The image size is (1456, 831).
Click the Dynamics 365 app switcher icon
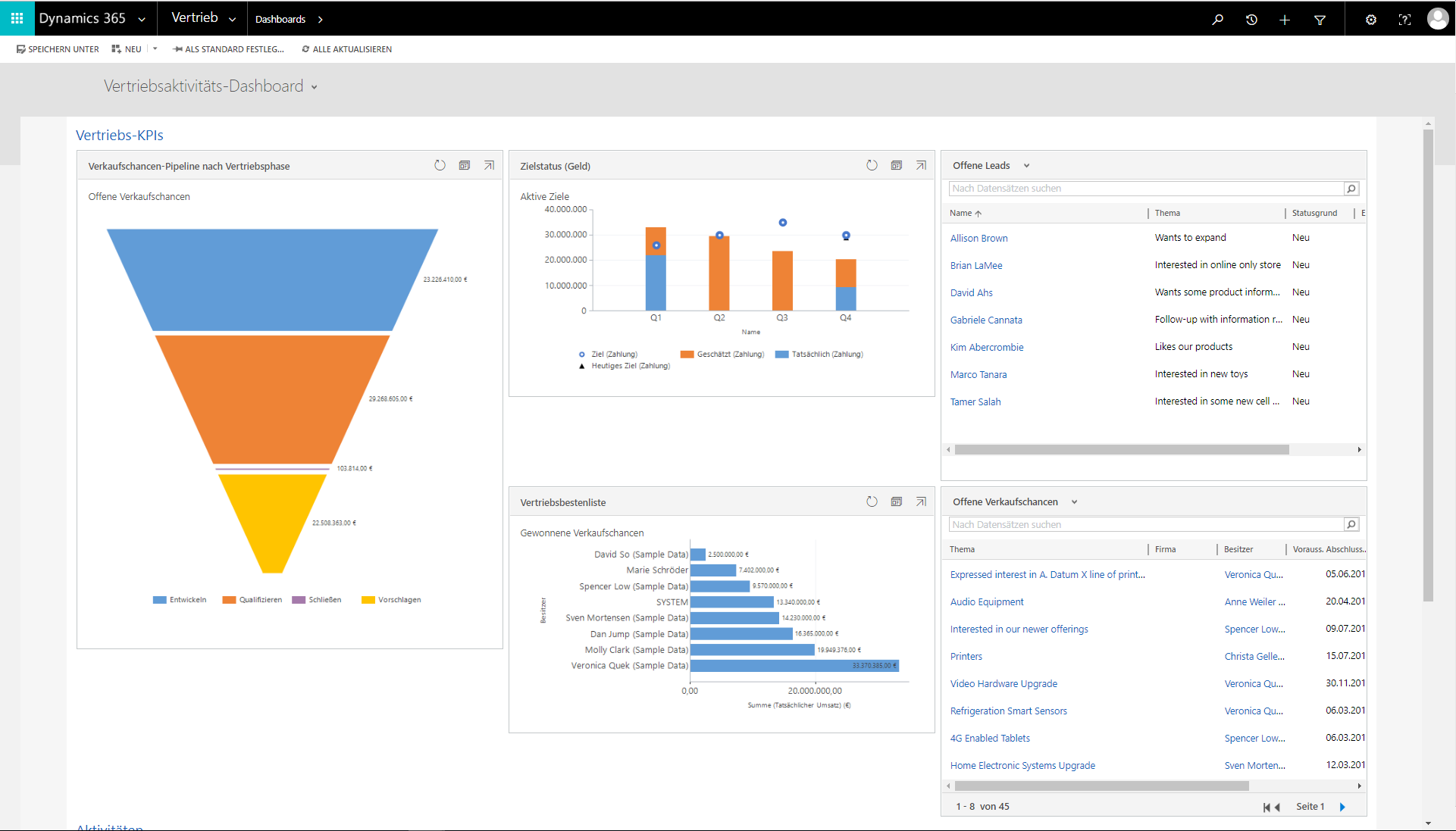[17, 18]
